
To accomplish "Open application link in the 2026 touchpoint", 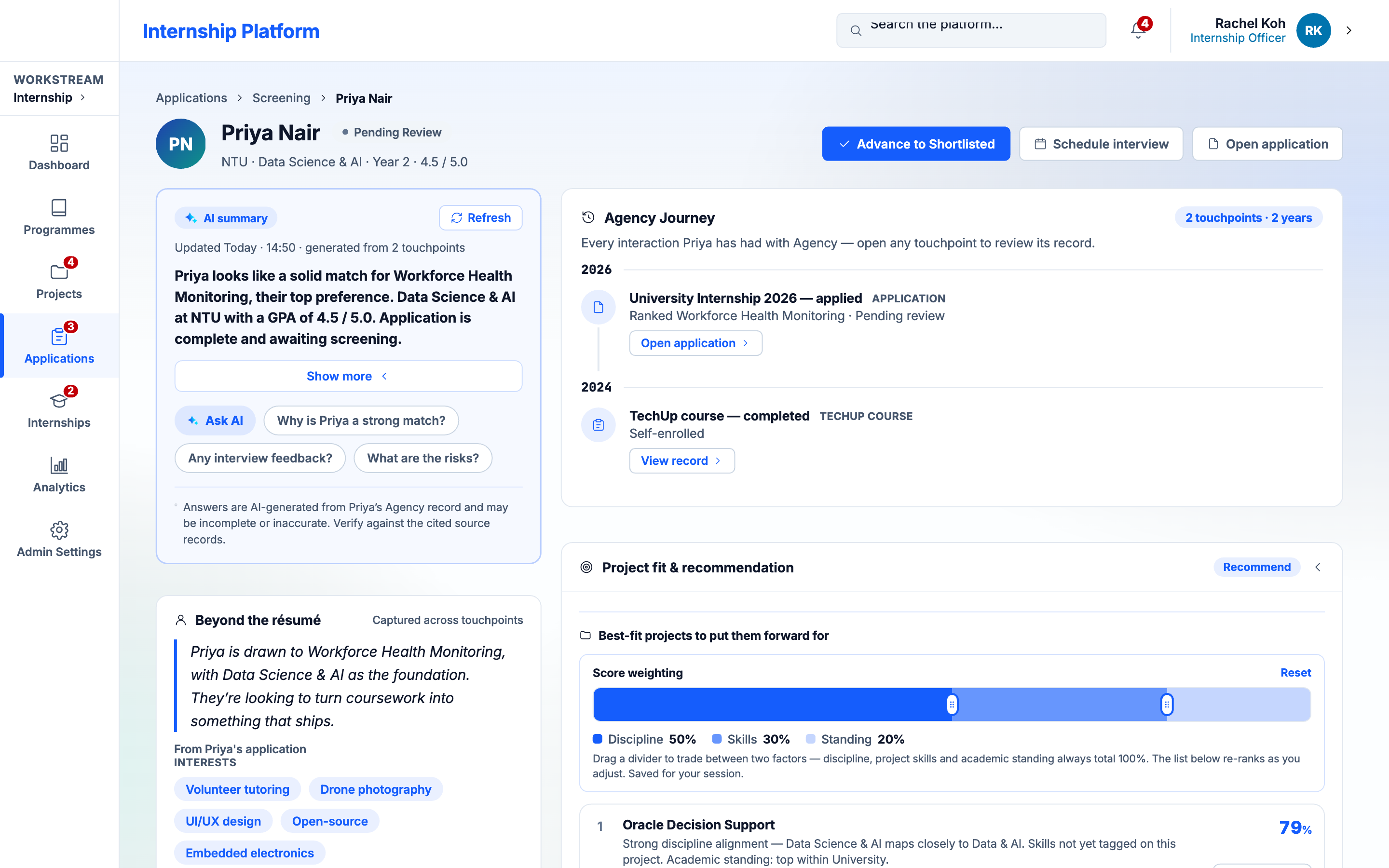I will 695,343.
